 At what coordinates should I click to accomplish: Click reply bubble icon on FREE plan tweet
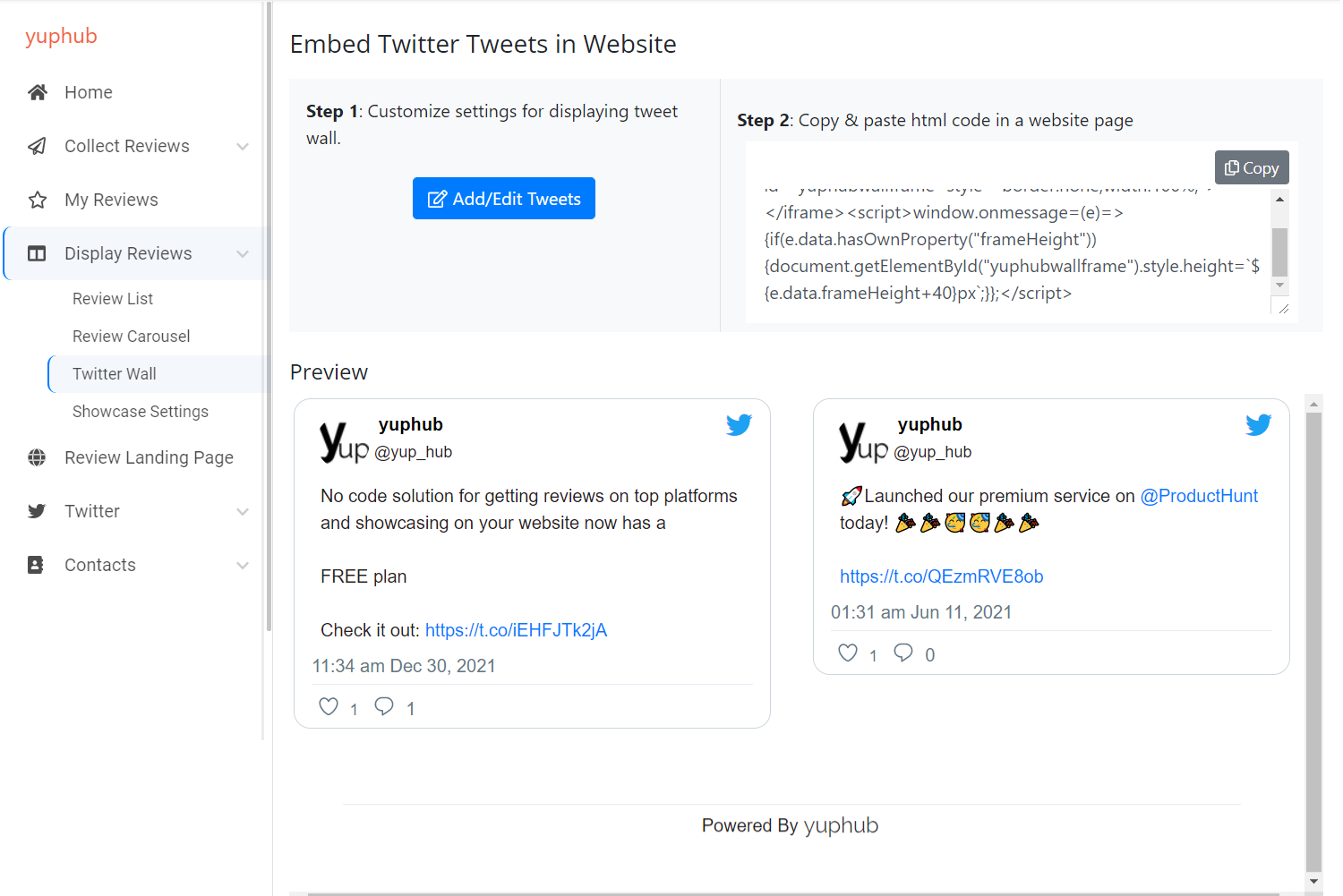[x=384, y=706]
